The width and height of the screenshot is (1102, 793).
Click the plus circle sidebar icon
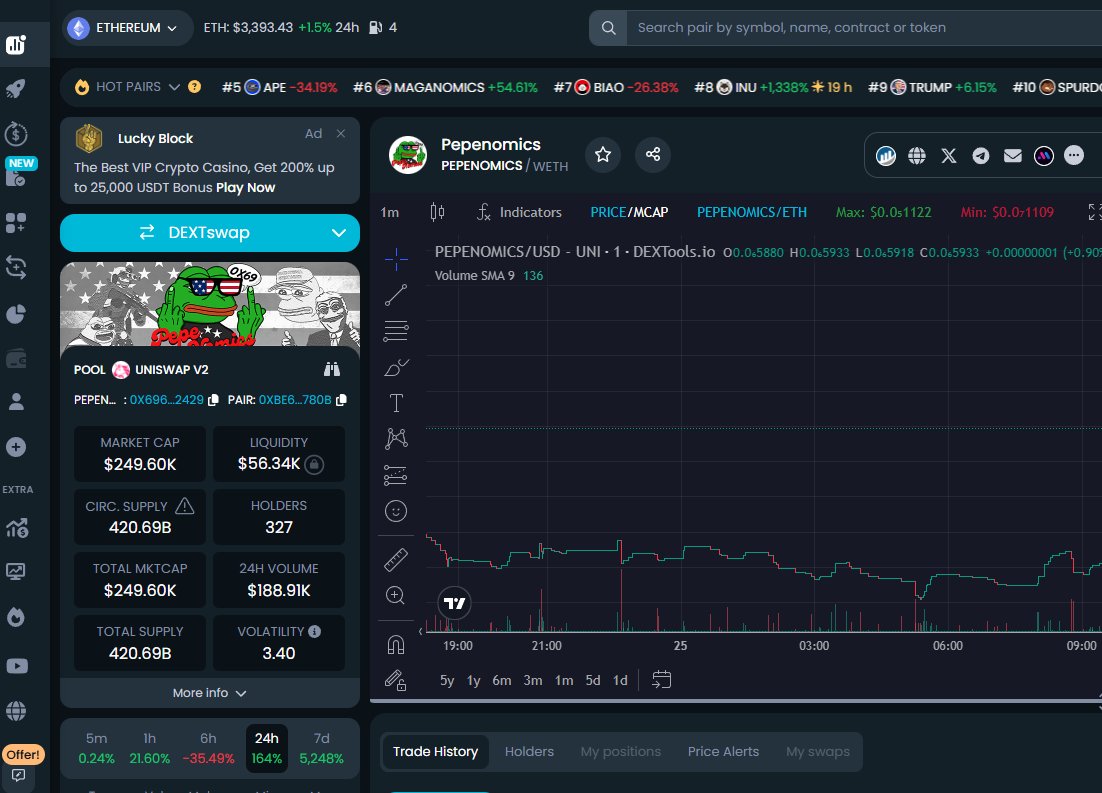click(x=16, y=447)
